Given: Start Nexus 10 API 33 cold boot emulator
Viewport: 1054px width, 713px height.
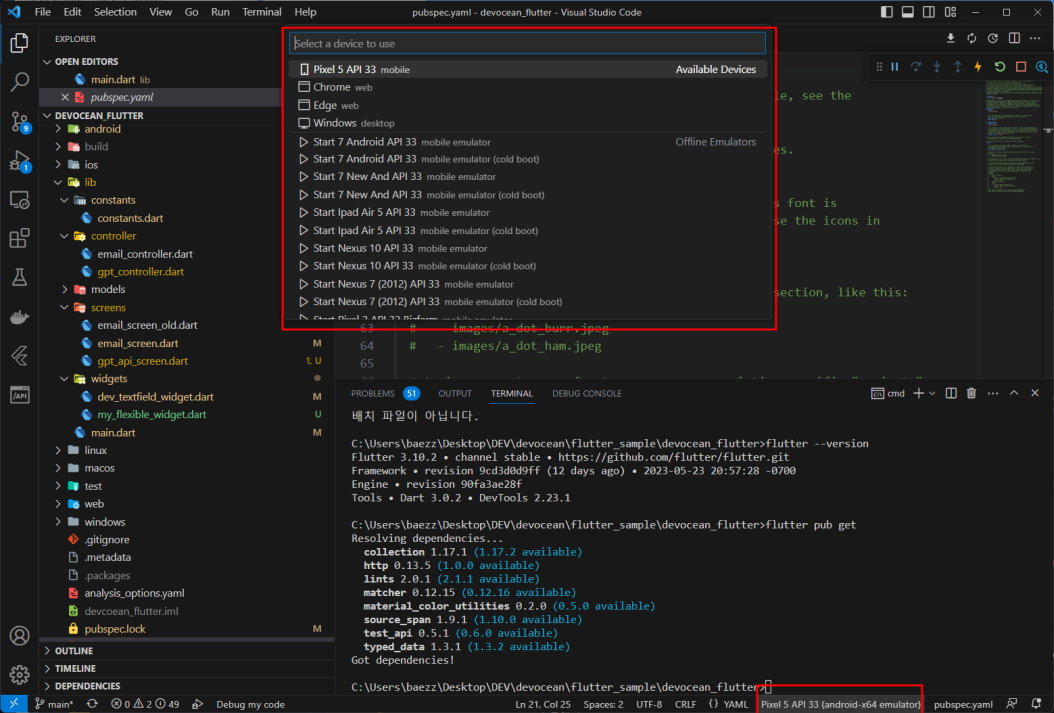Looking at the screenshot, I should pyautogui.click(x=527, y=266).
